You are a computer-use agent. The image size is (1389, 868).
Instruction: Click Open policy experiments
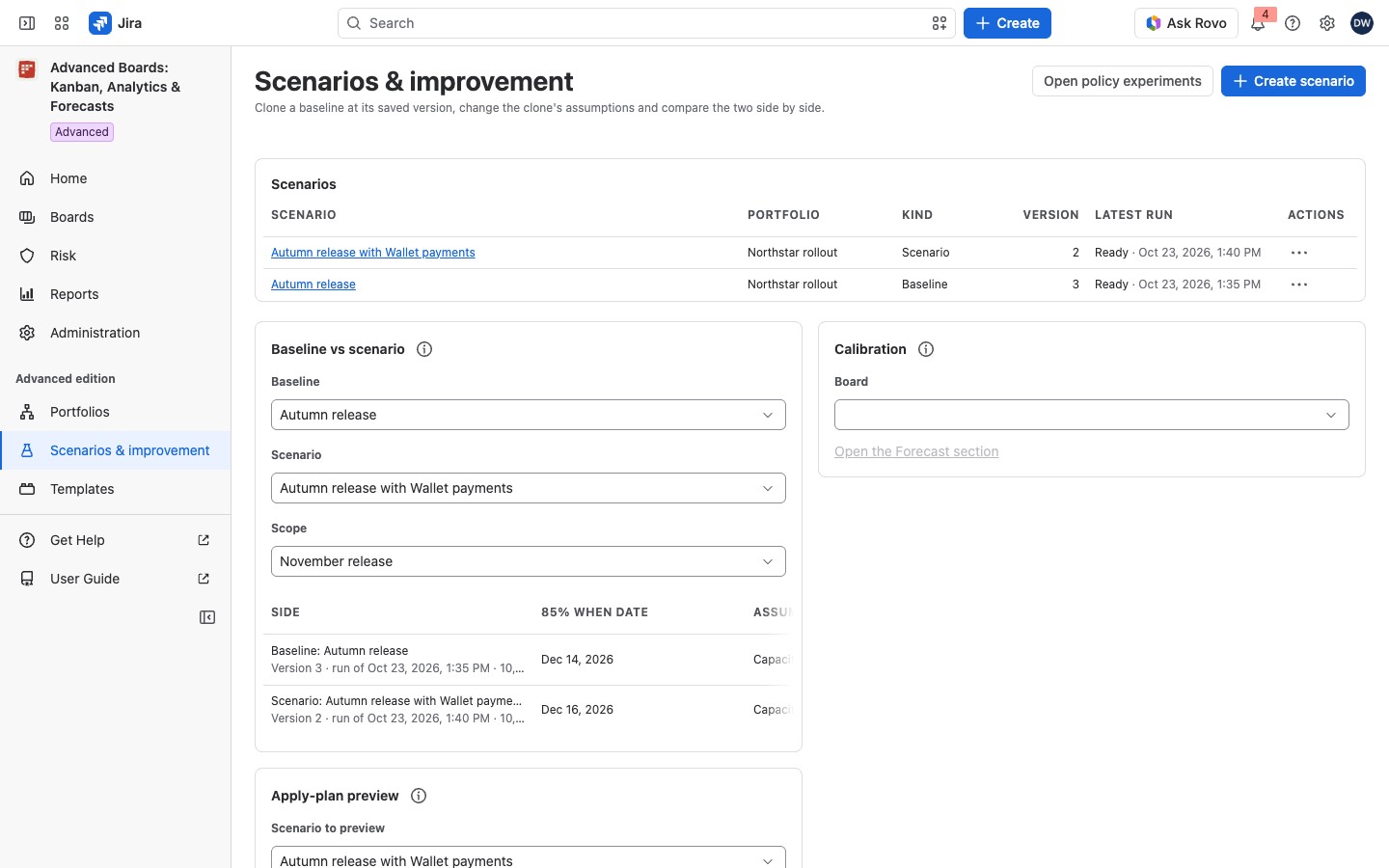(1123, 81)
